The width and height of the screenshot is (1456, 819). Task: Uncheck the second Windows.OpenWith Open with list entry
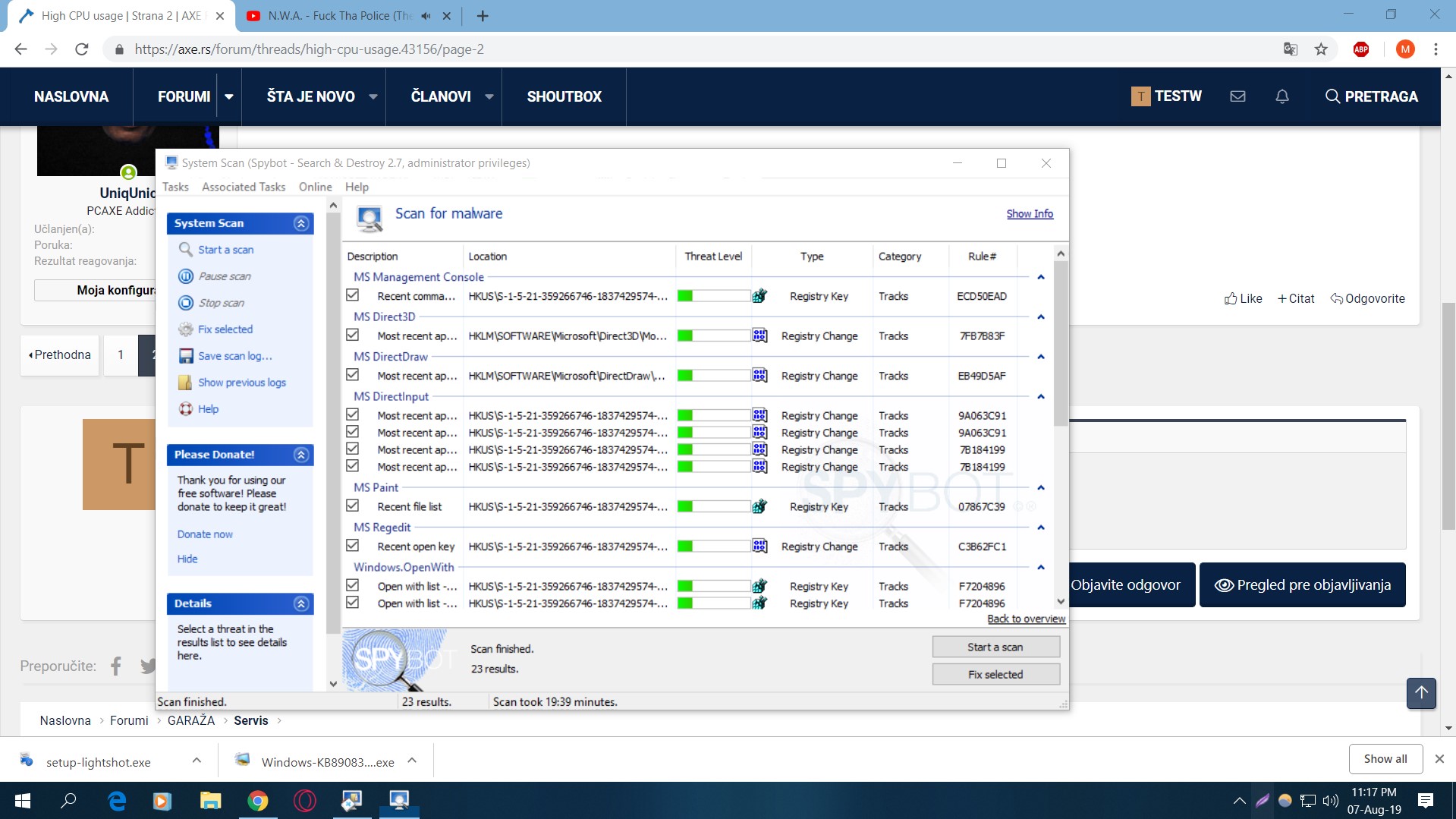pyautogui.click(x=353, y=603)
